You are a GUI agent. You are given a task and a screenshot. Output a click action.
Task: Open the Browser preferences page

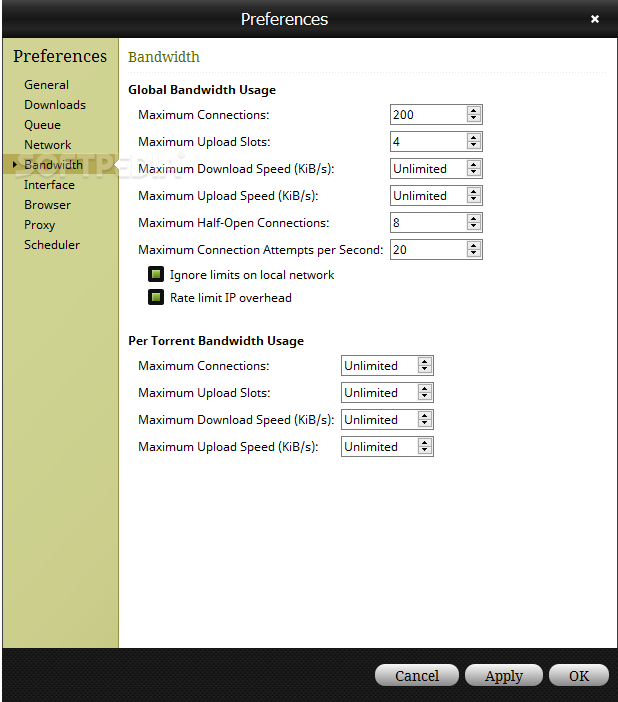(x=47, y=205)
